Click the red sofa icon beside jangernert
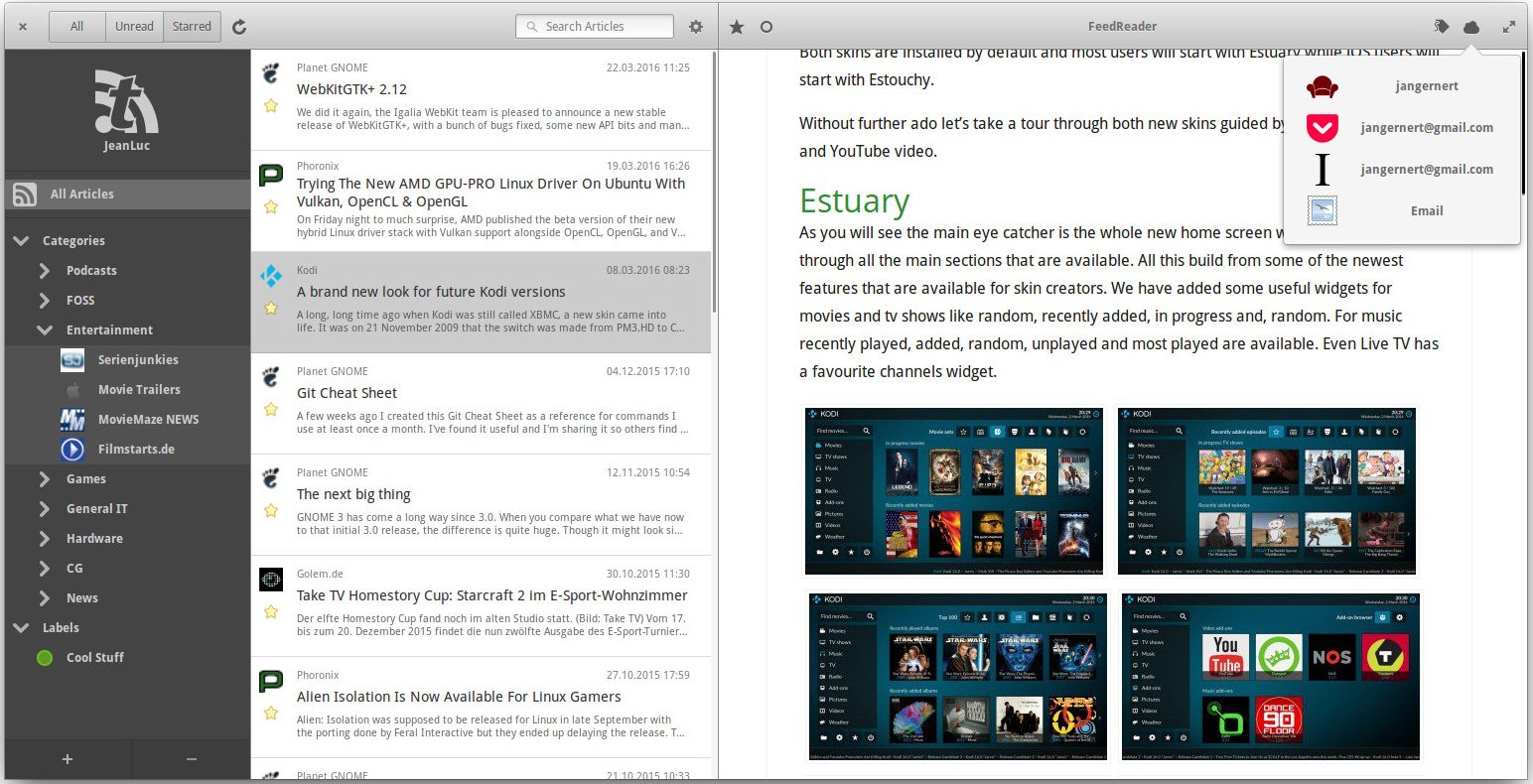Viewport: 1533px width, 784px height. tap(1322, 86)
